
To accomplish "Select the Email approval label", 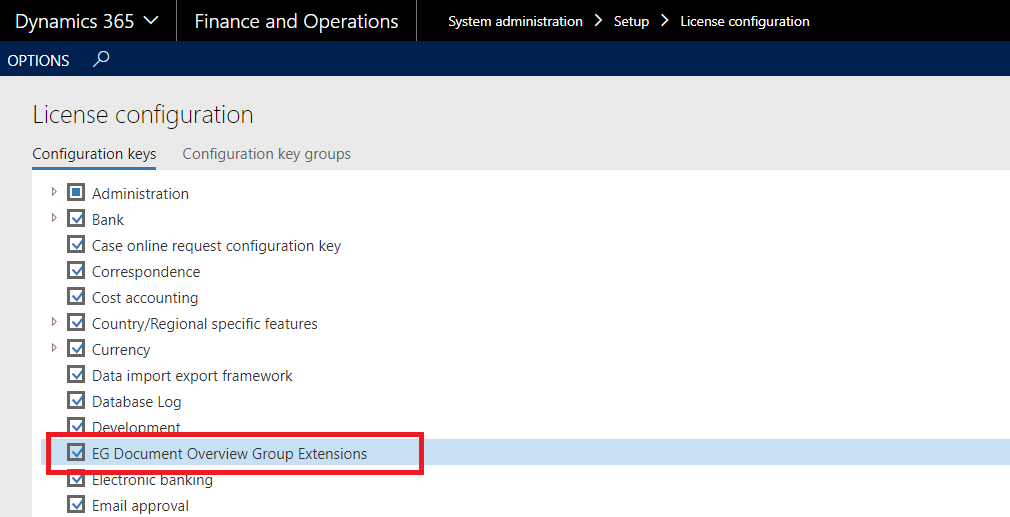I will [140, 506].
